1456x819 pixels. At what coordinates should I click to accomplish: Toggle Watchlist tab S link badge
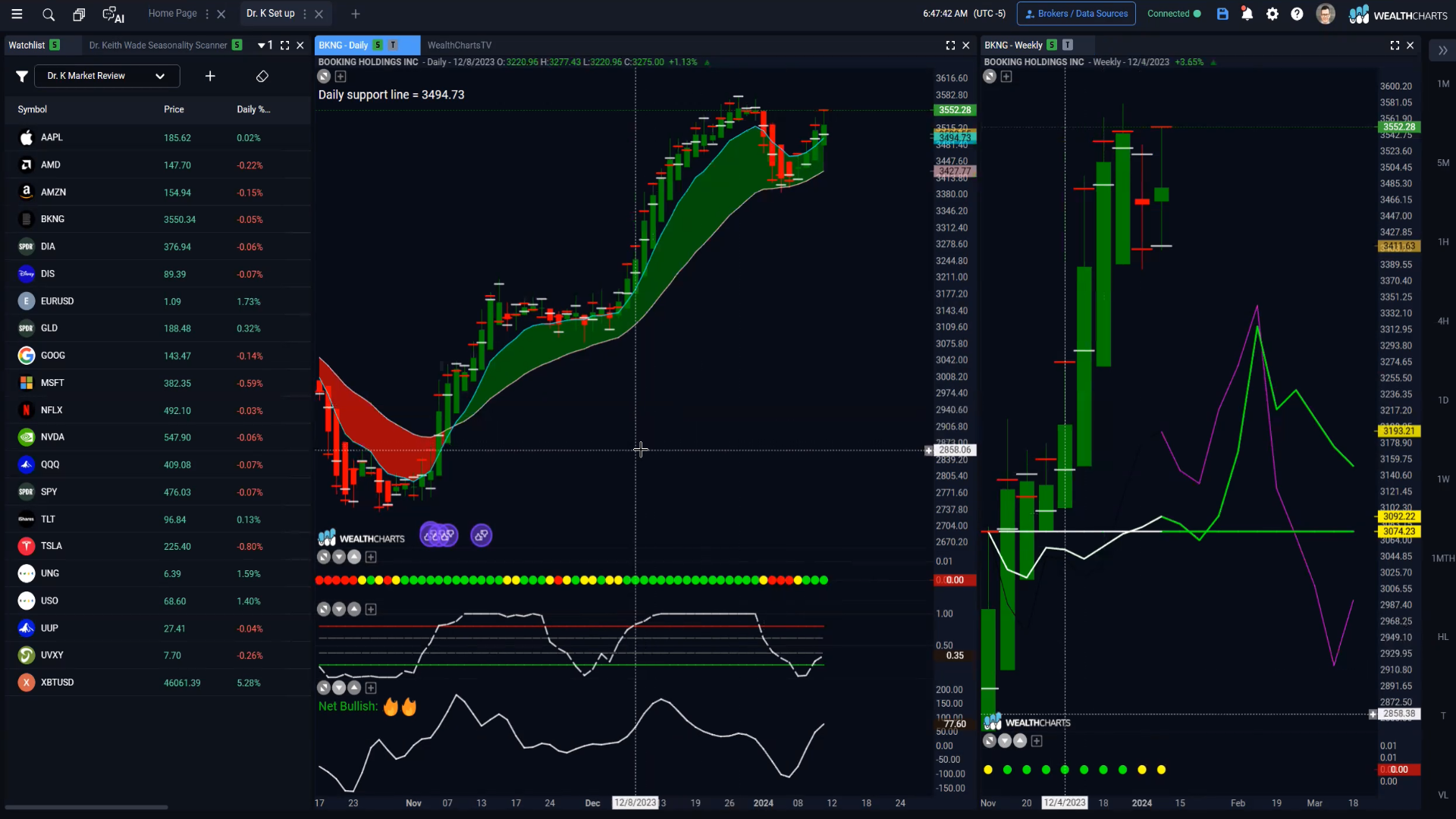click(x=55, y=45)
